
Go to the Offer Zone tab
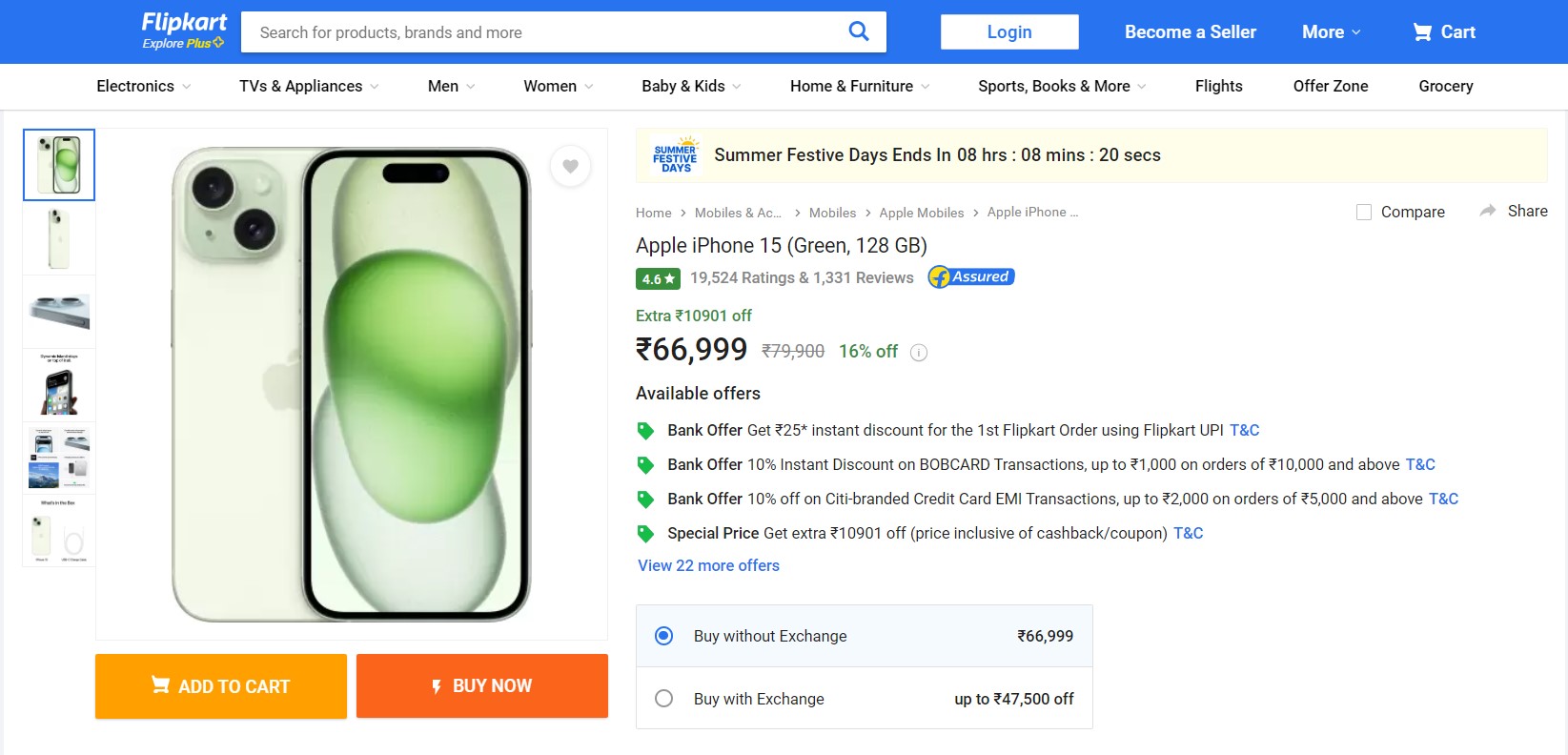[1330, 86]
